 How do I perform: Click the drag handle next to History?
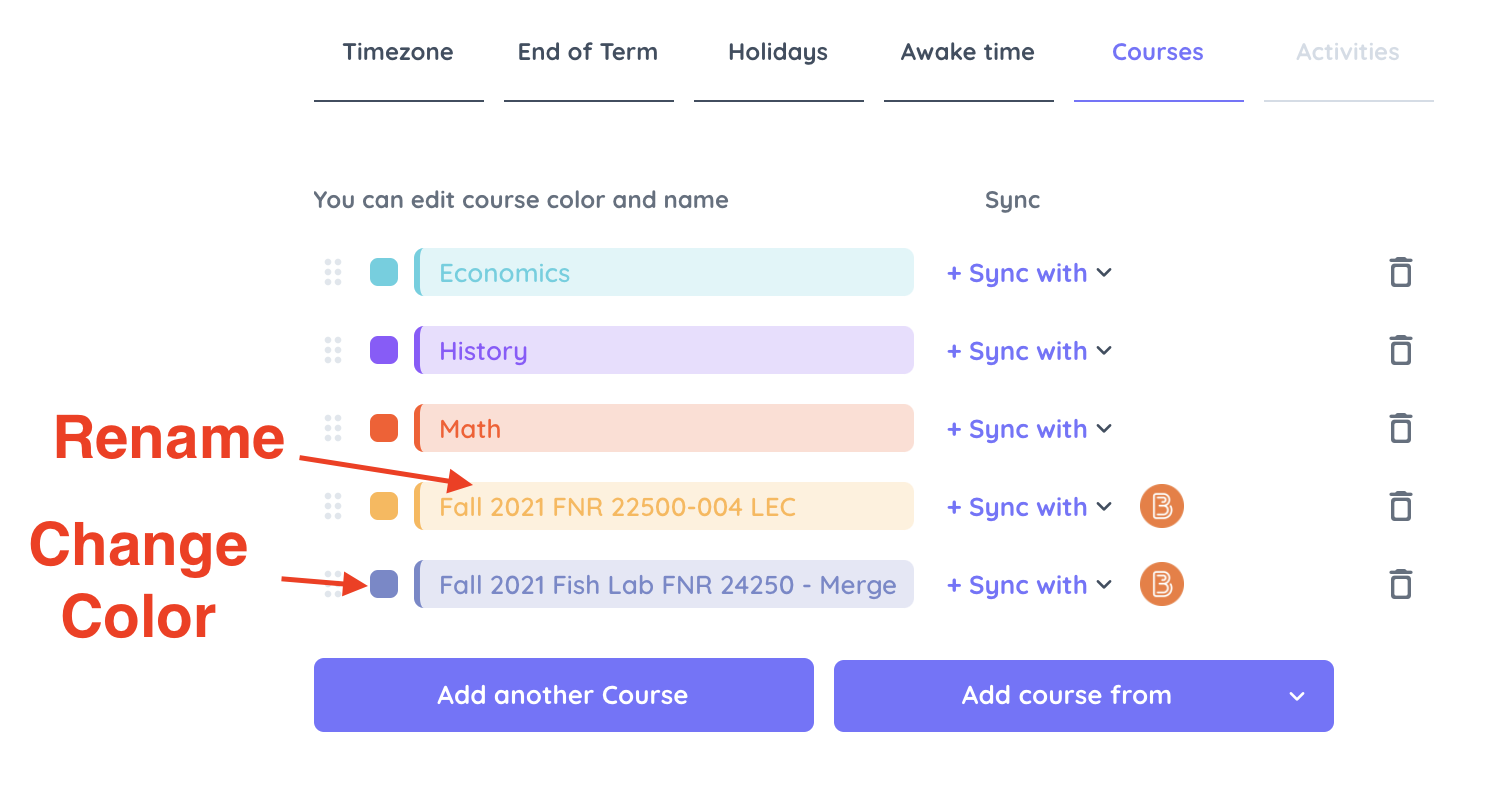333,350
